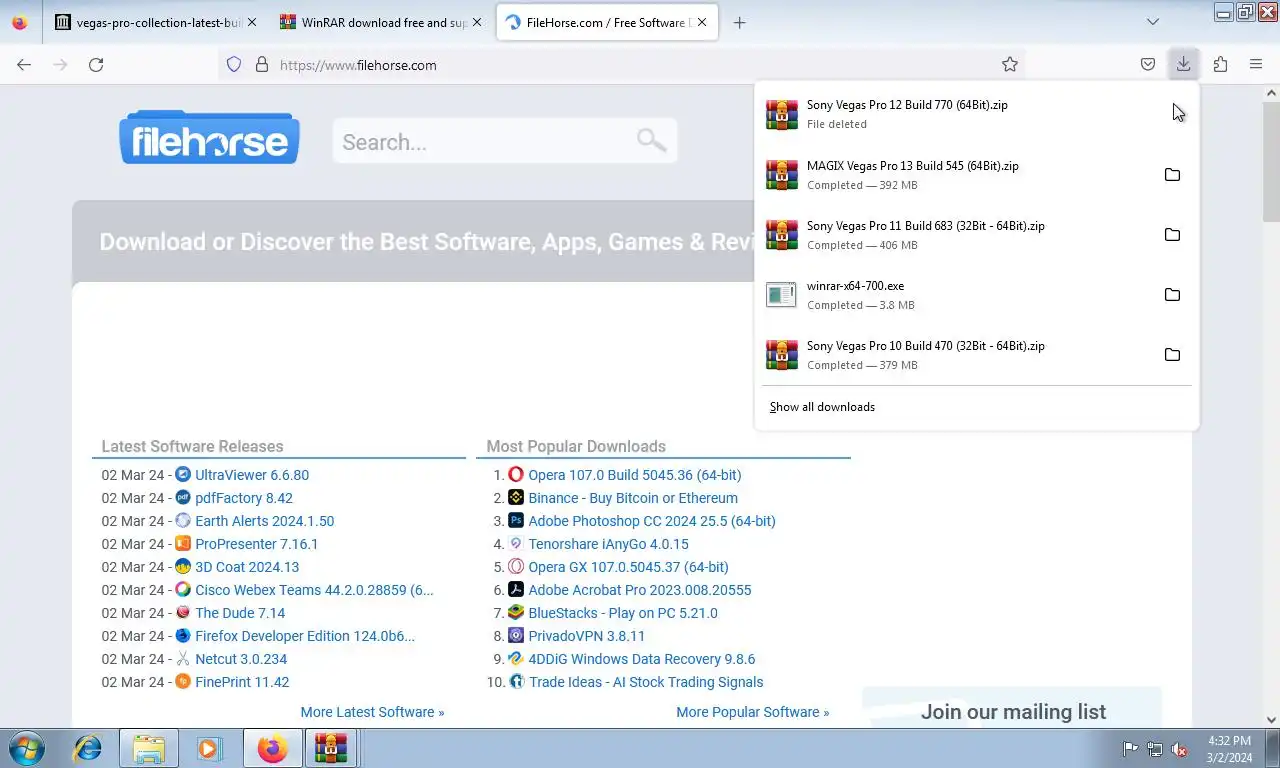This screenshot has width=1280, height=768.
Task: Open Adobe Photoshop CC 2024 link
Action: pos(652,521)
